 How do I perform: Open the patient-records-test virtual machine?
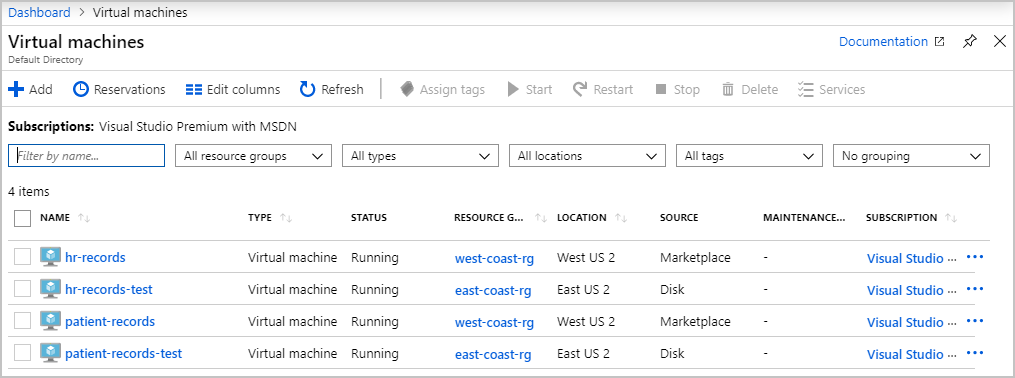click(x=124, y=353)
